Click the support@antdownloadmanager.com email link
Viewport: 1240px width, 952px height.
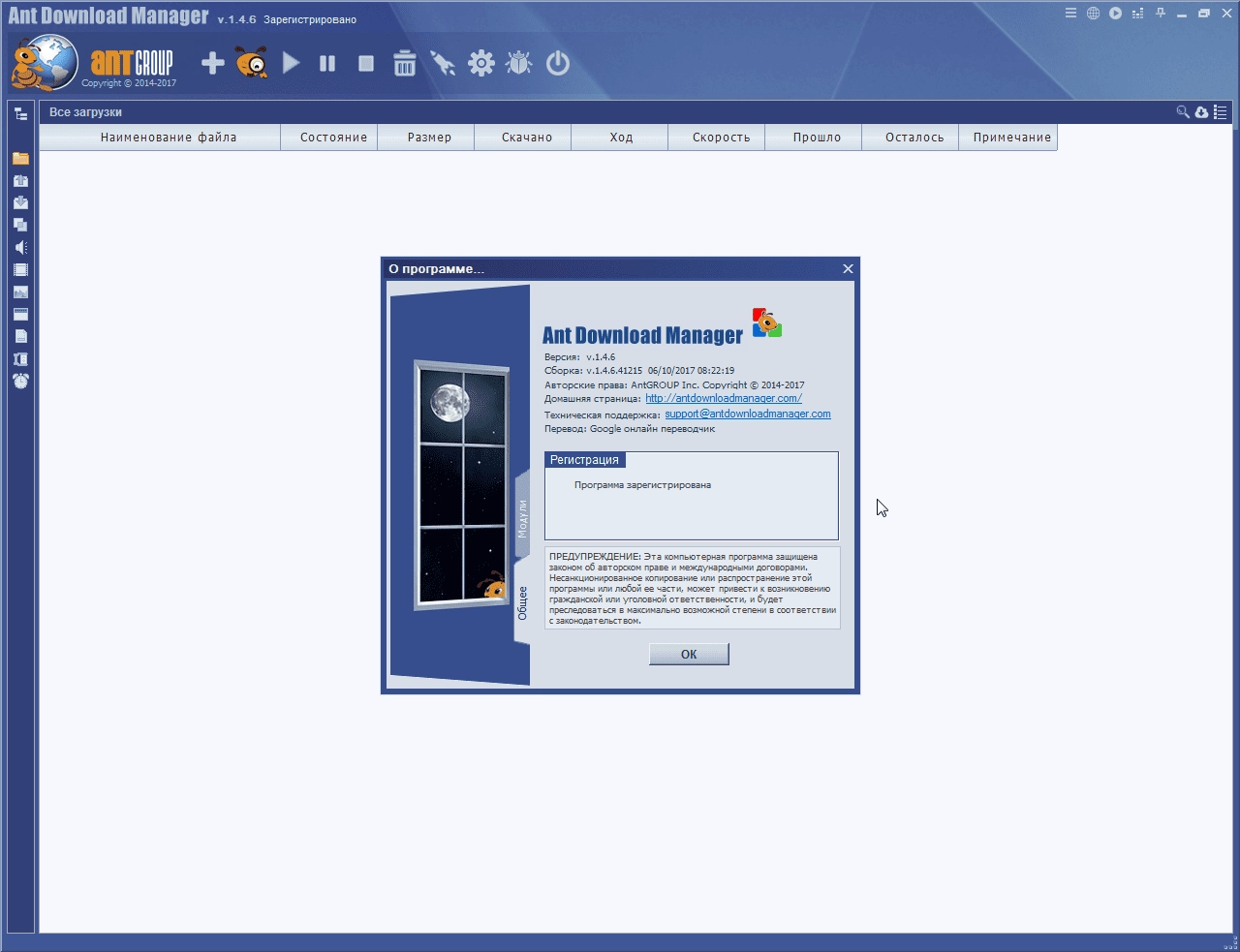click(748, 414)
